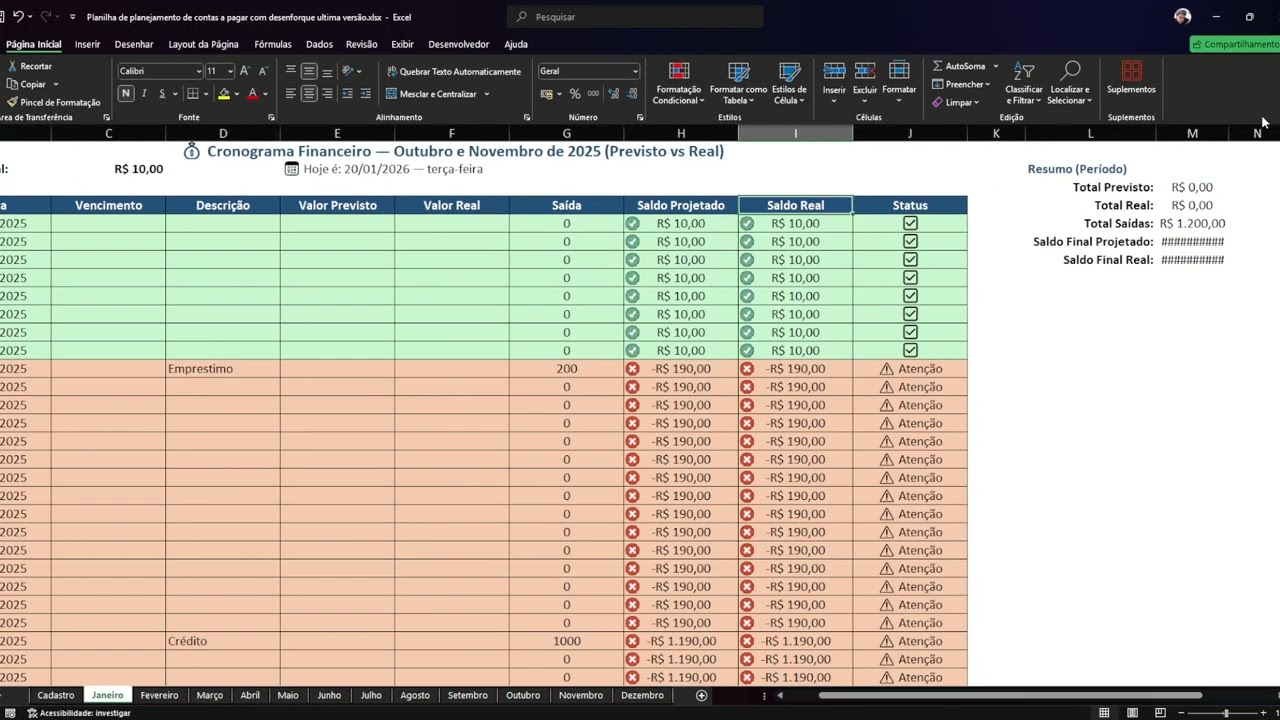Screen dimensions: 1280x720
Task: Click the Undo icon in title bar
Action: (18, 17)
